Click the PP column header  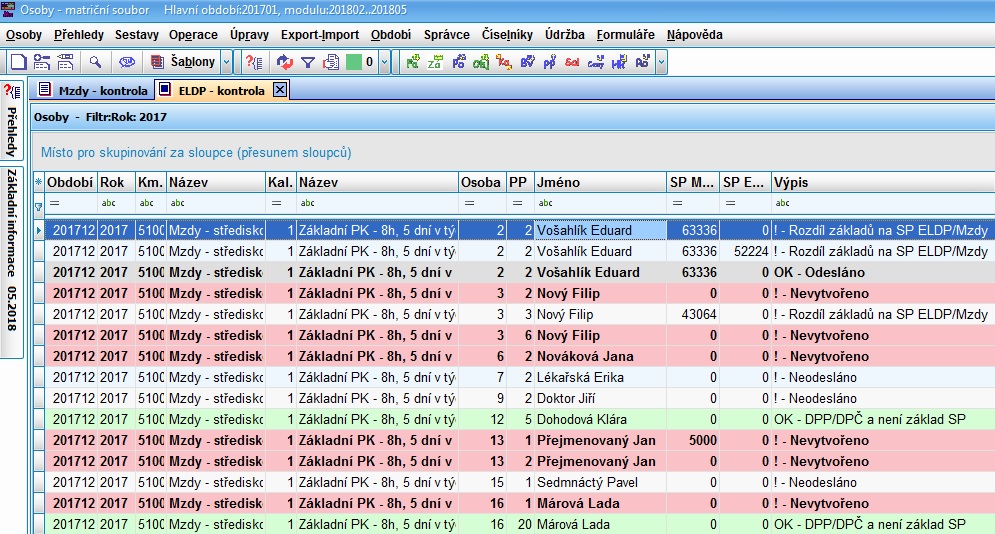pos(520,183)
